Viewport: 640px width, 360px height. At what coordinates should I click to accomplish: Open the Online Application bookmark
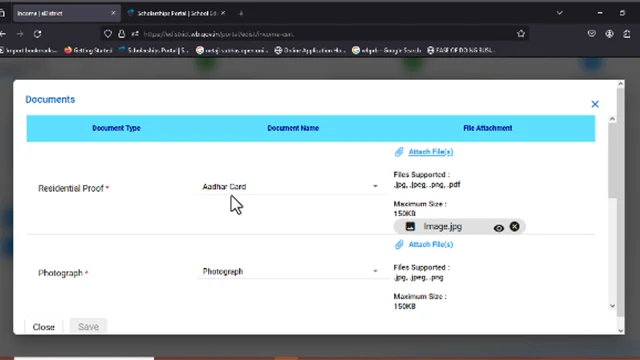pyautogui.click(x=310, y=50)
